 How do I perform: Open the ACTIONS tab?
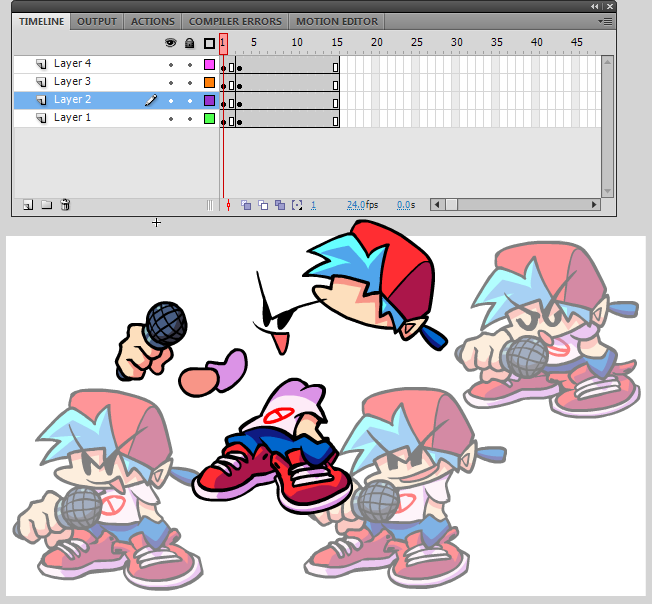click(153, 21)
